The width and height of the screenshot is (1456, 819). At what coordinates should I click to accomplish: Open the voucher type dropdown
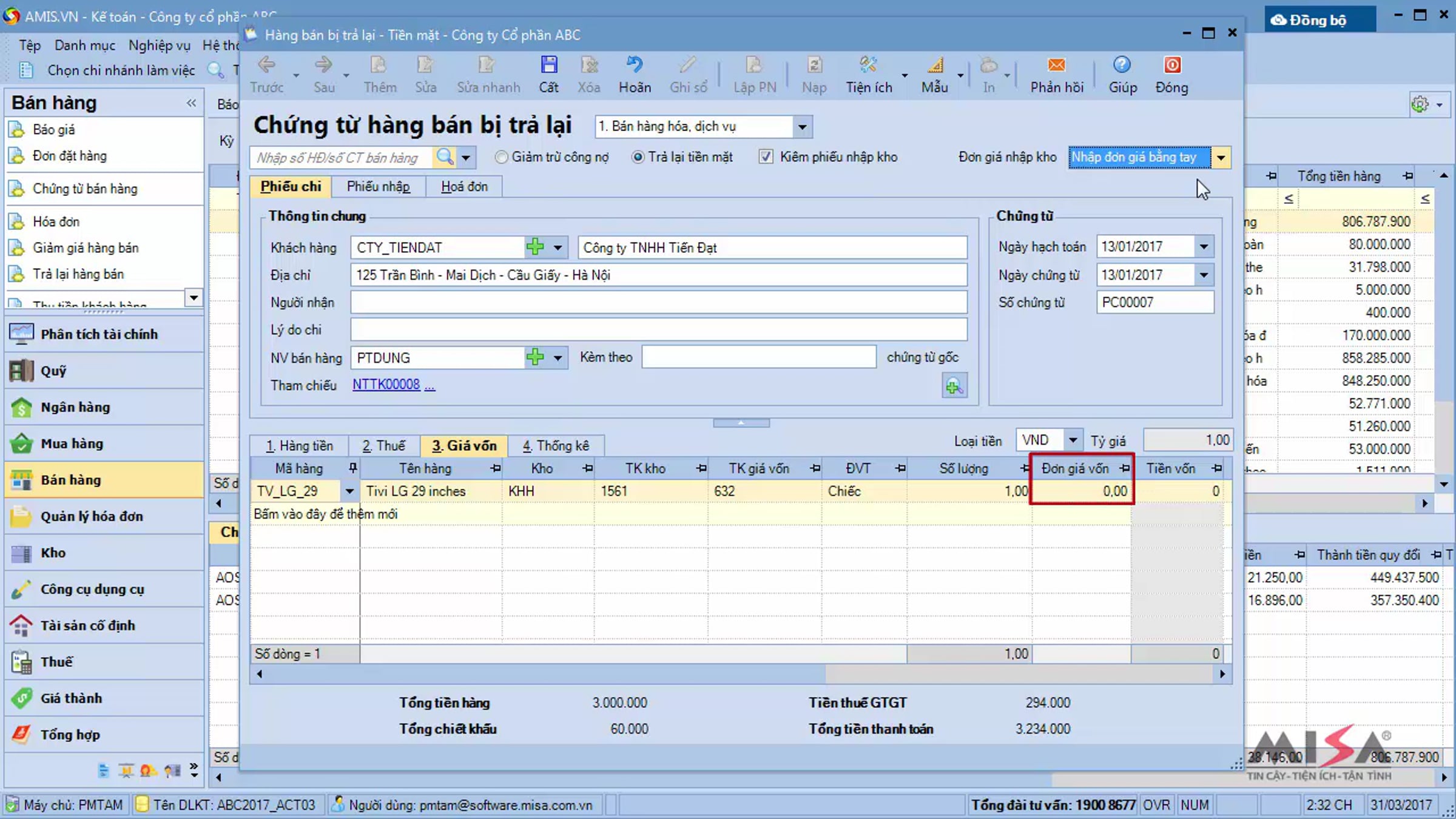click(802, 127)
